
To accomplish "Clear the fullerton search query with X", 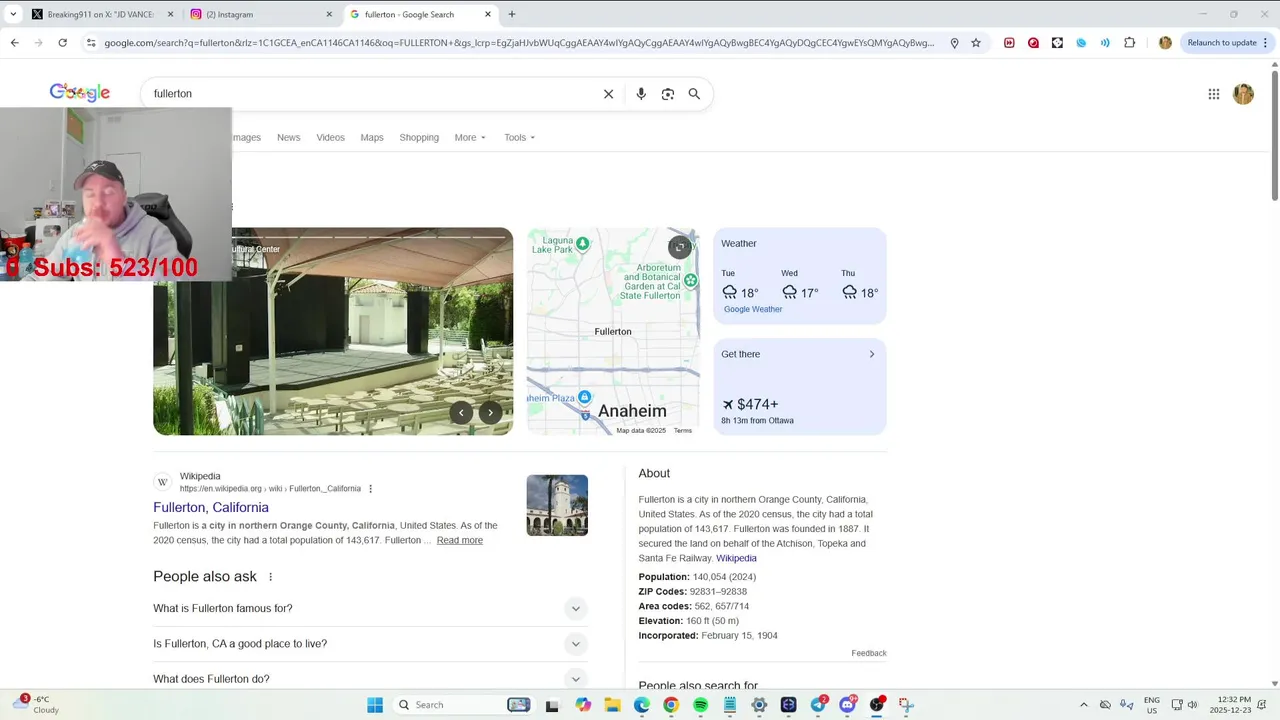I will [x=608, y=94].
